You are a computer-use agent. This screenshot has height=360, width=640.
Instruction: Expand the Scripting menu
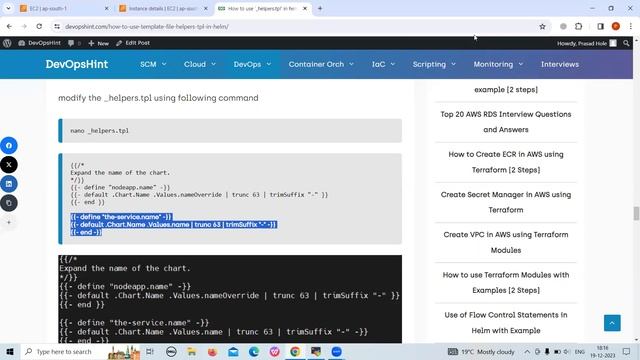pos(434,64)
